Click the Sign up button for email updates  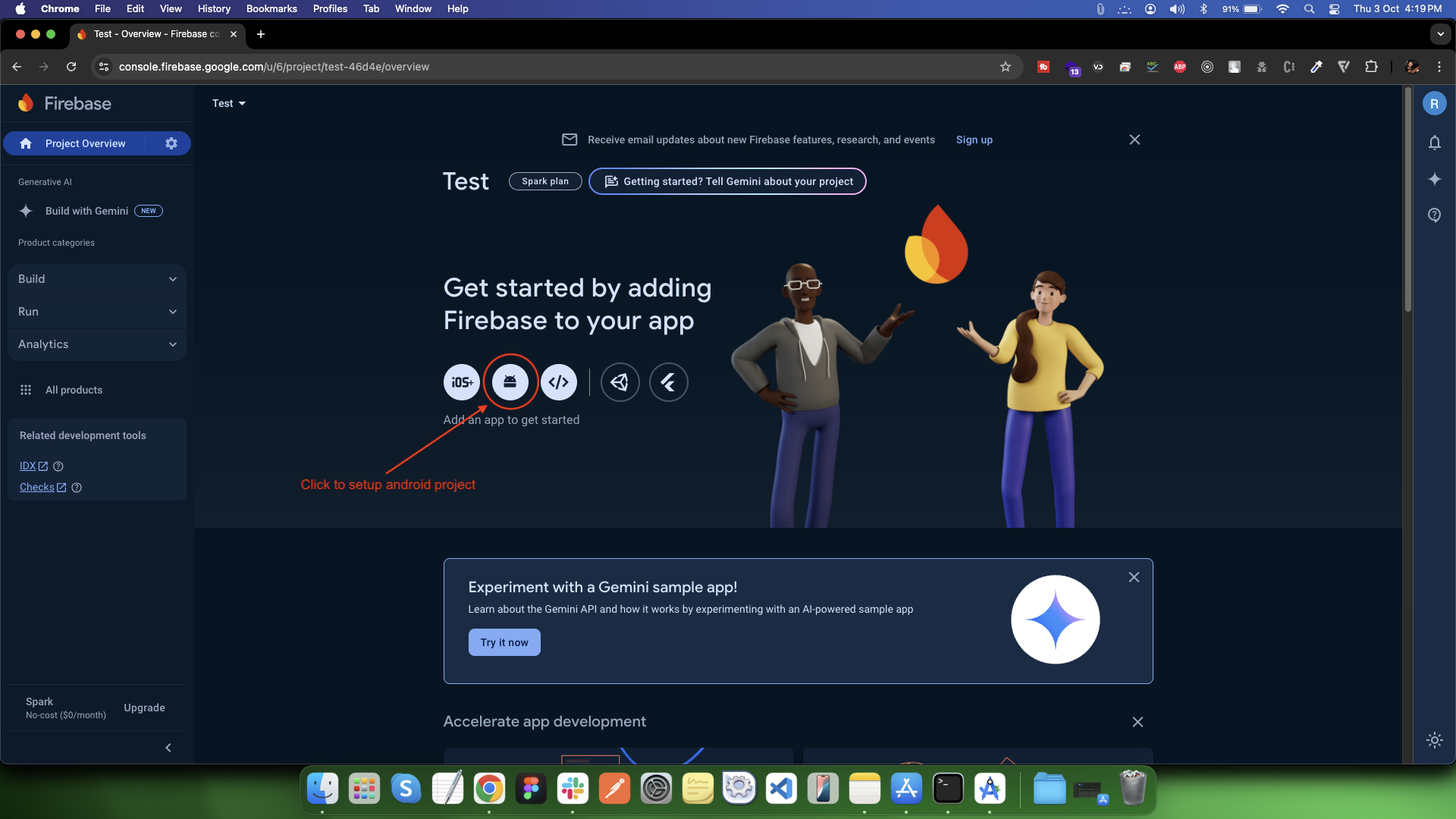tap(974, 139)
